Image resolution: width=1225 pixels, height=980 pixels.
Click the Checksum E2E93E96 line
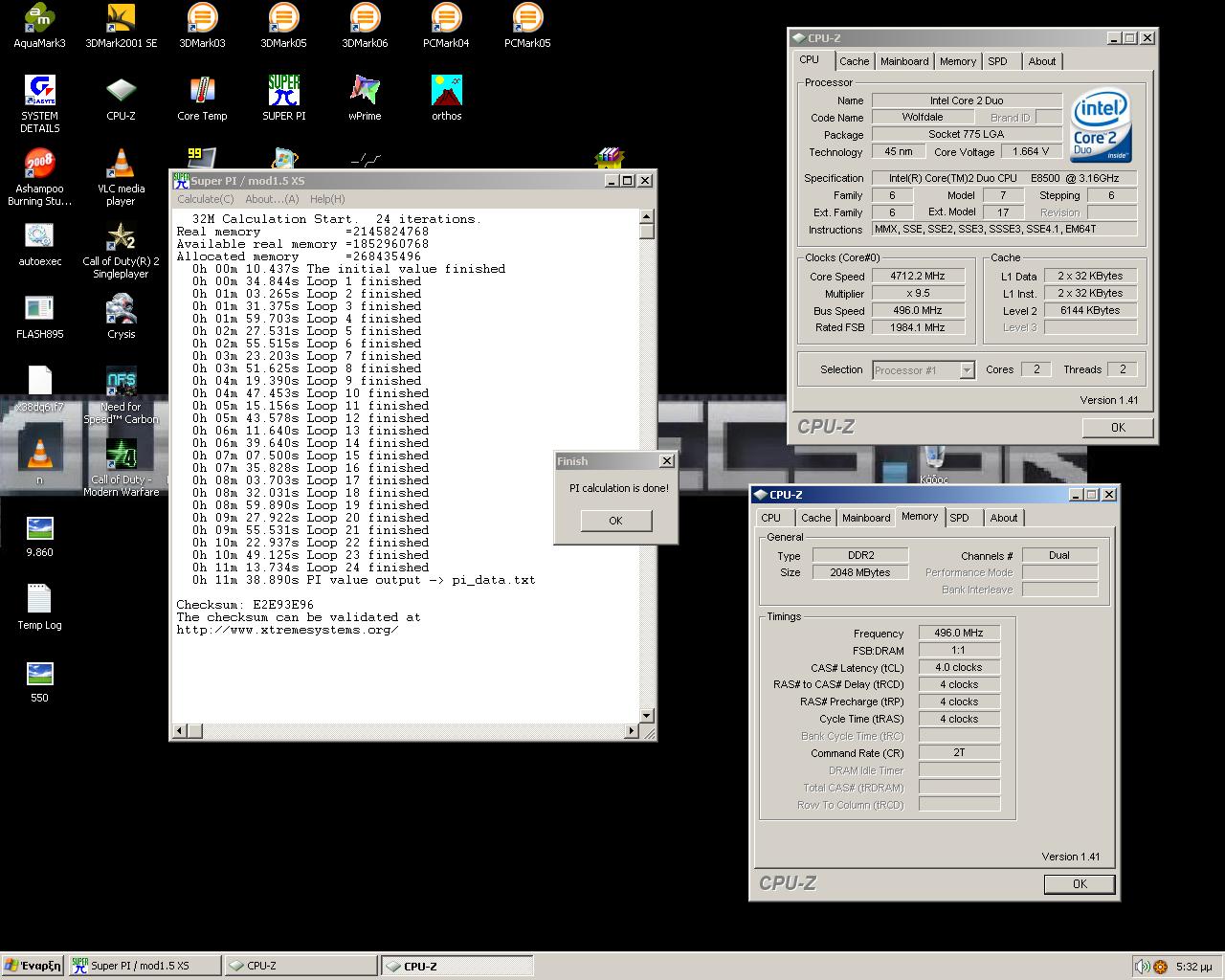(245, 605)
